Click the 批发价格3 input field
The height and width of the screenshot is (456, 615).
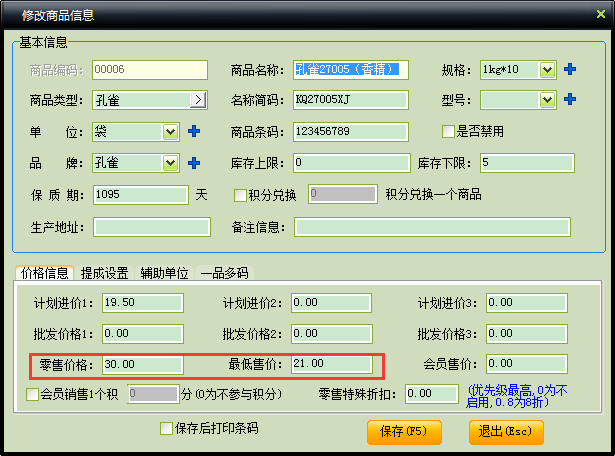click(527, 334)
